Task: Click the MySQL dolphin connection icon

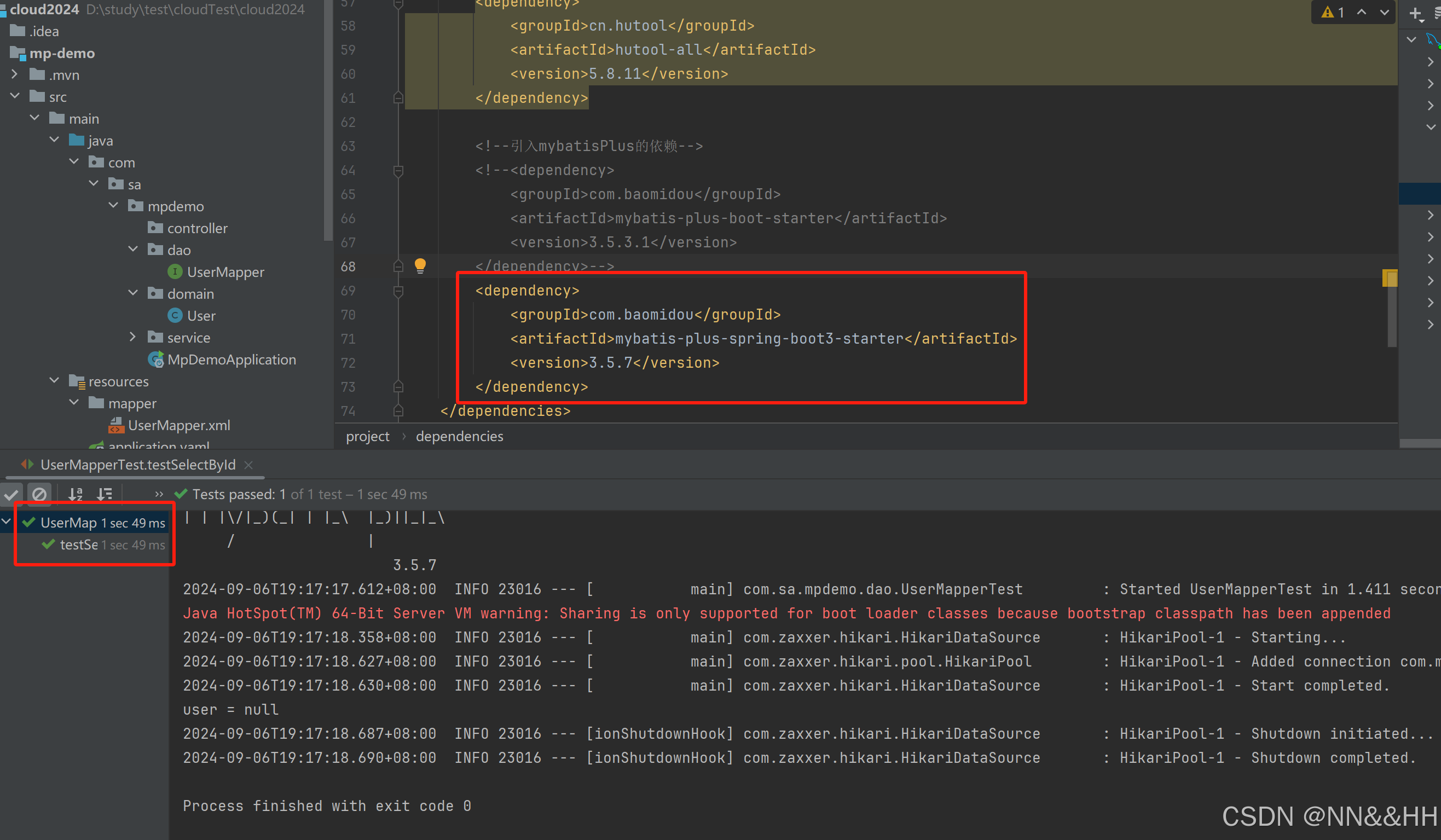Action: click(1432, 40)
